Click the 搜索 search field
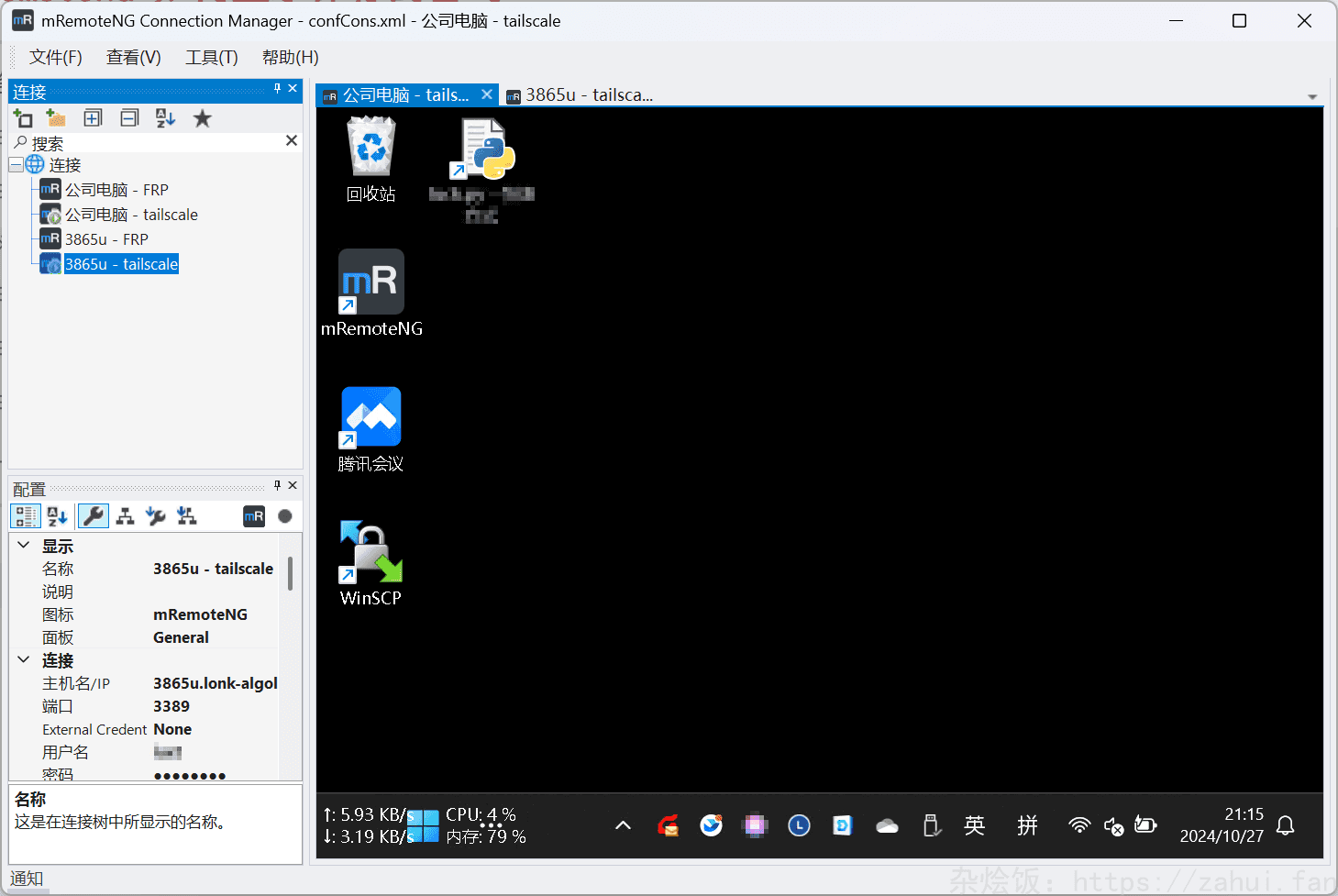 coord(156,143)
